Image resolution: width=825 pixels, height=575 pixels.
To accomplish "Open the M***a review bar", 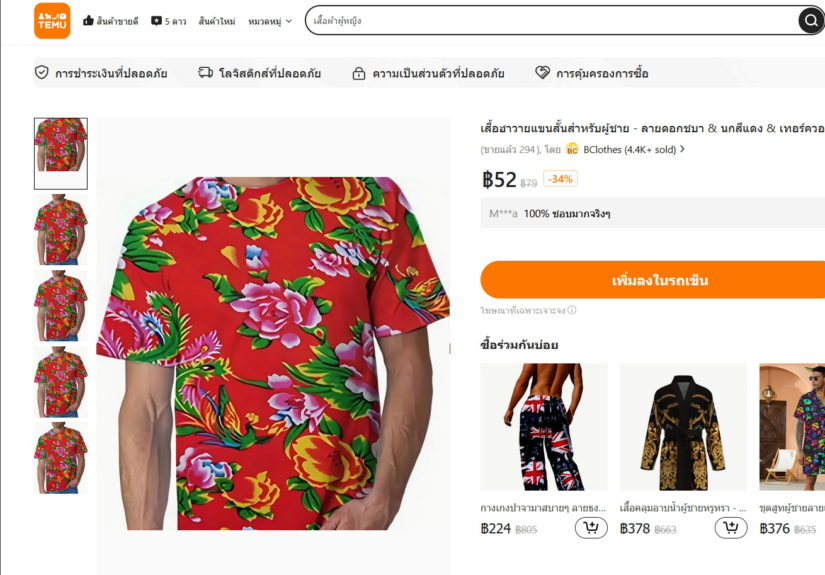I will [652, 214].
